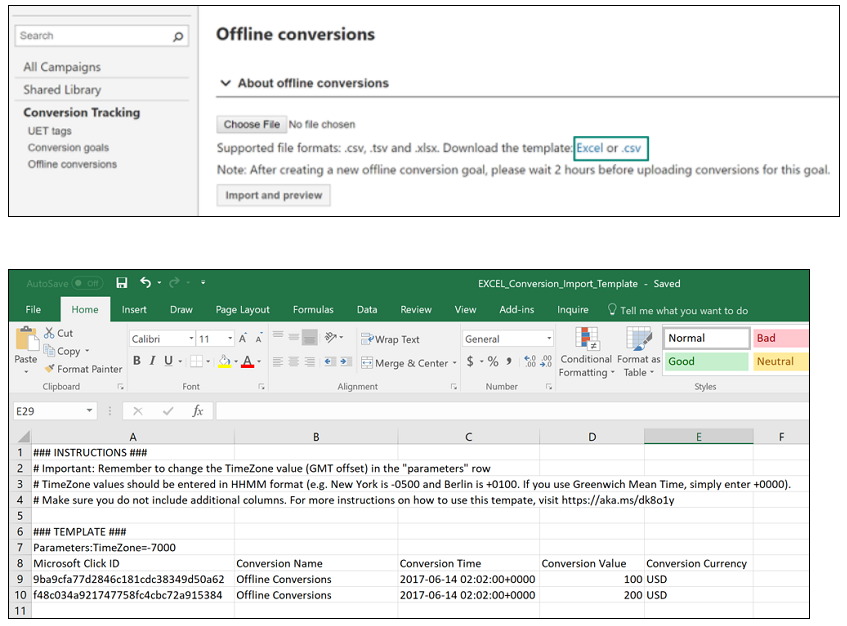The width and height of the screenshot is (847, 626).
Task: Click the Increase Font Size icon
Action: coord(243,339)
